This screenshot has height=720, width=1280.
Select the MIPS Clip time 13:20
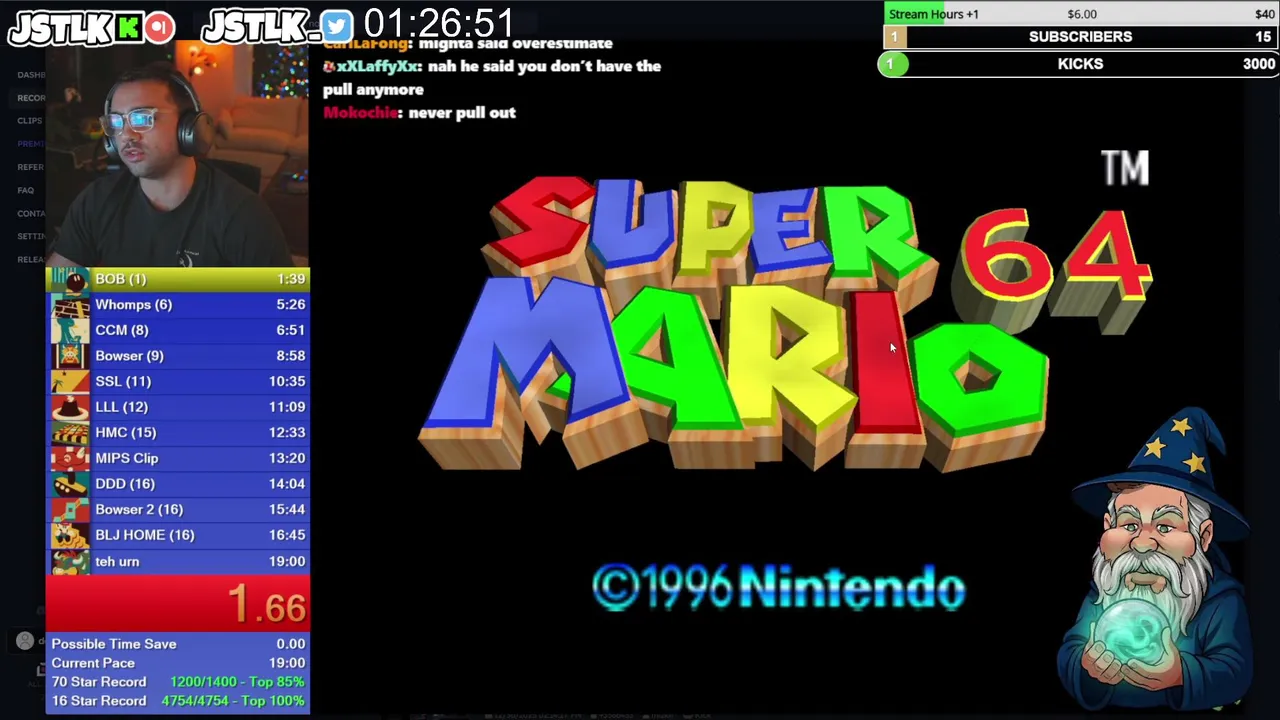click(x=287, y=458)
